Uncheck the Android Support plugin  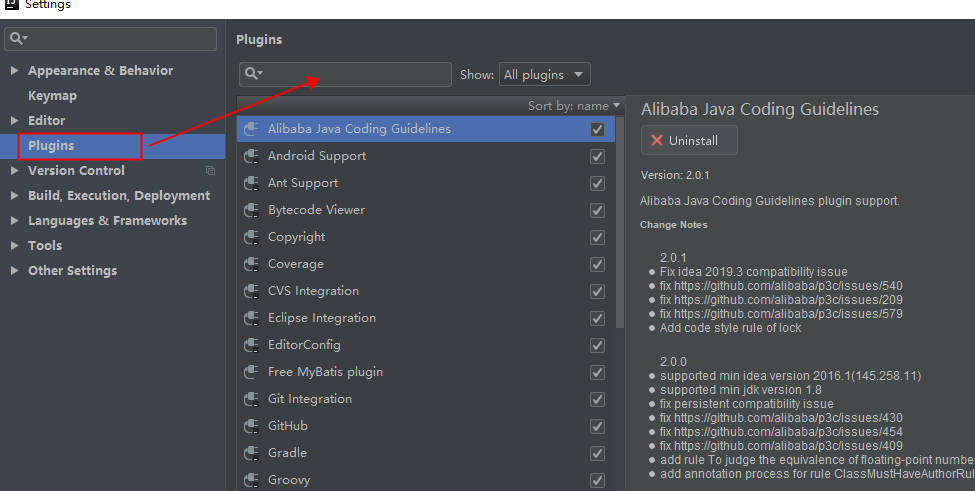pos(597,156)
